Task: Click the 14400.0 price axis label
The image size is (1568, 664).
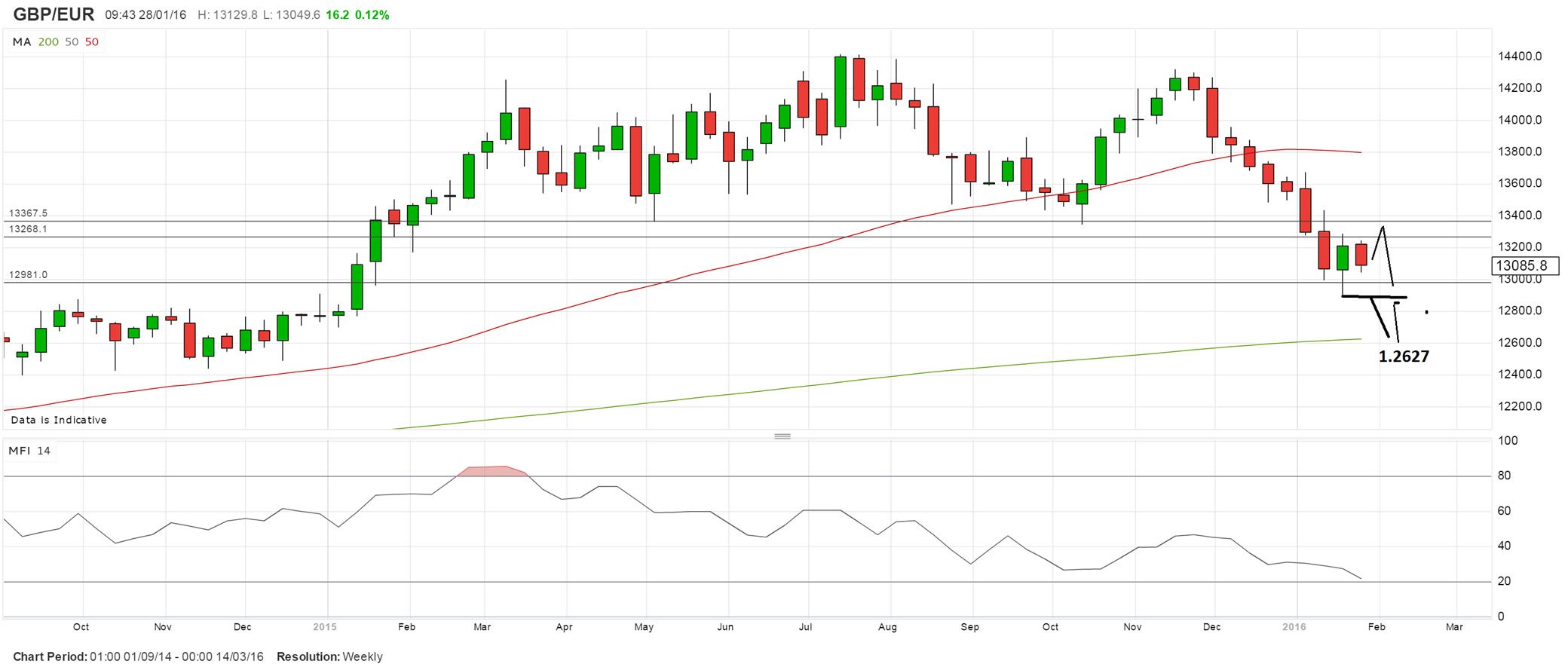Action: coord(1519,57)
